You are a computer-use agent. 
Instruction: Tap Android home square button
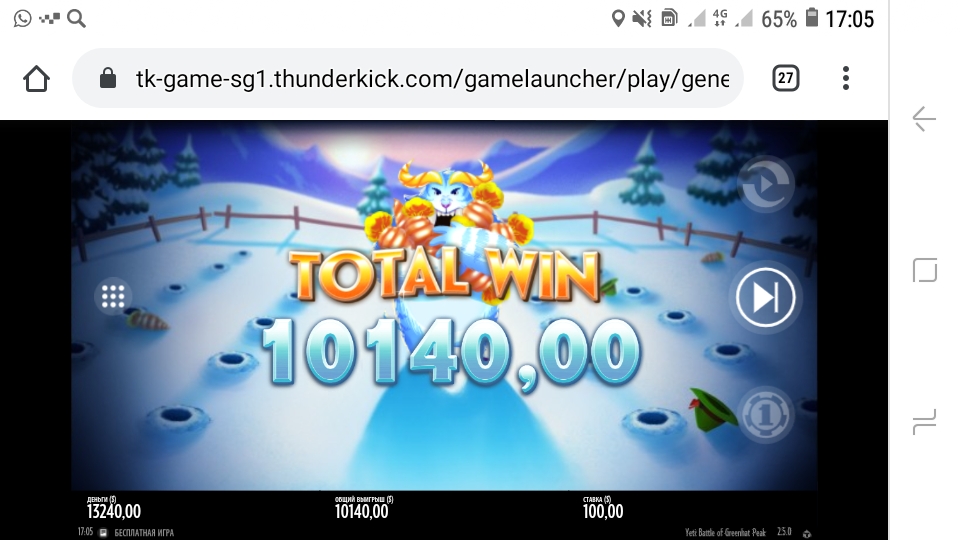pyautogui.click(x=924, y=270)
